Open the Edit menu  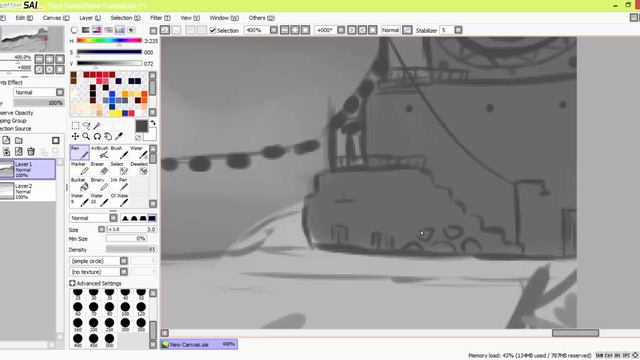coord(24,18)
